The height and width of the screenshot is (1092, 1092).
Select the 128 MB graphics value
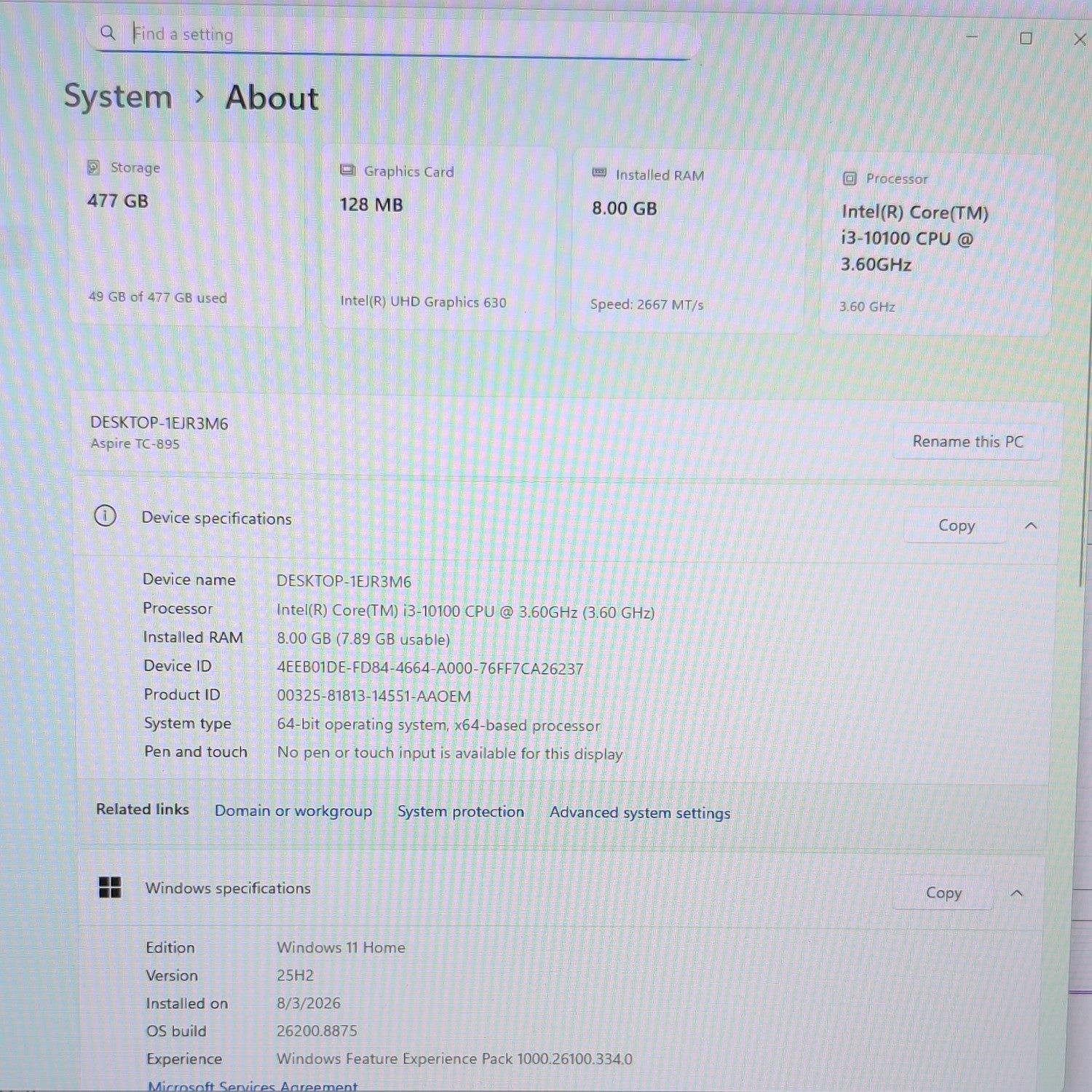371,205
